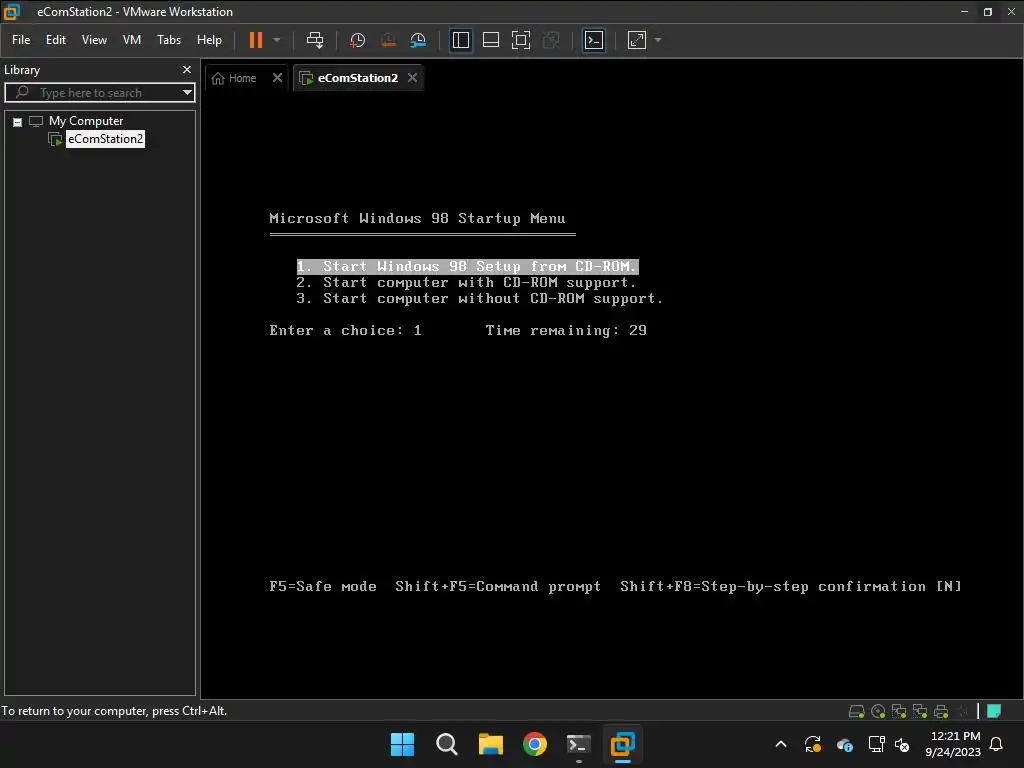Open the File menu

21,40
